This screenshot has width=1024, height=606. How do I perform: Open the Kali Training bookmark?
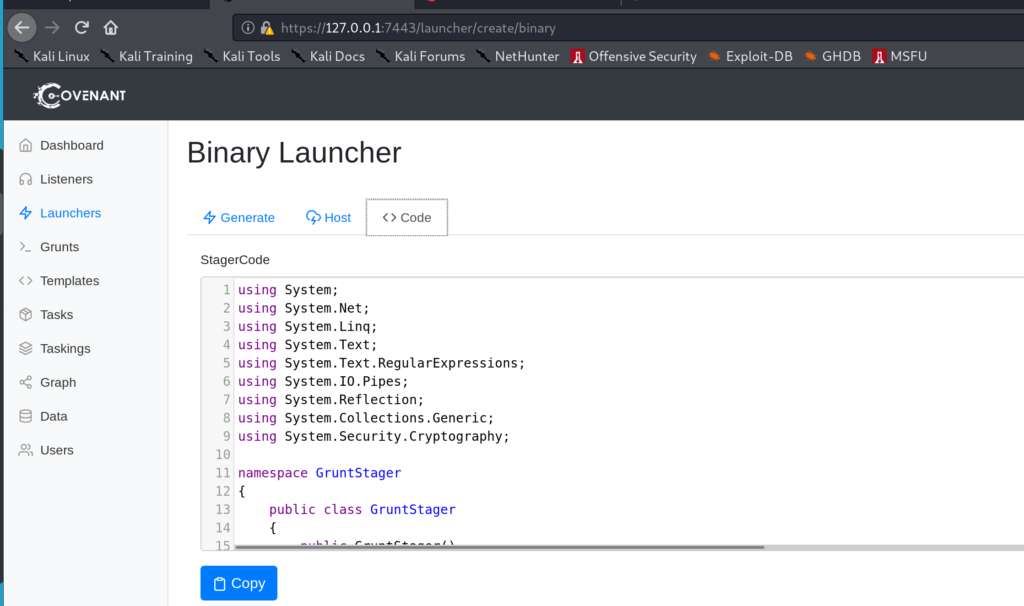(x=147, y=56)
